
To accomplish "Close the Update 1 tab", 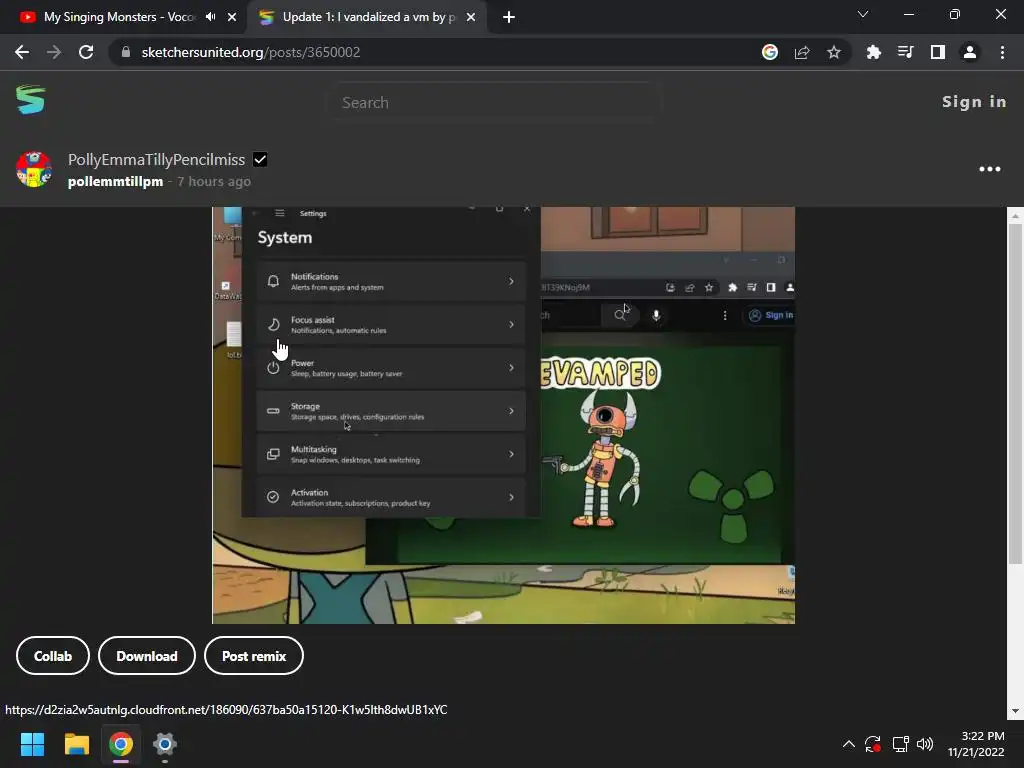I will pos(471,17).
